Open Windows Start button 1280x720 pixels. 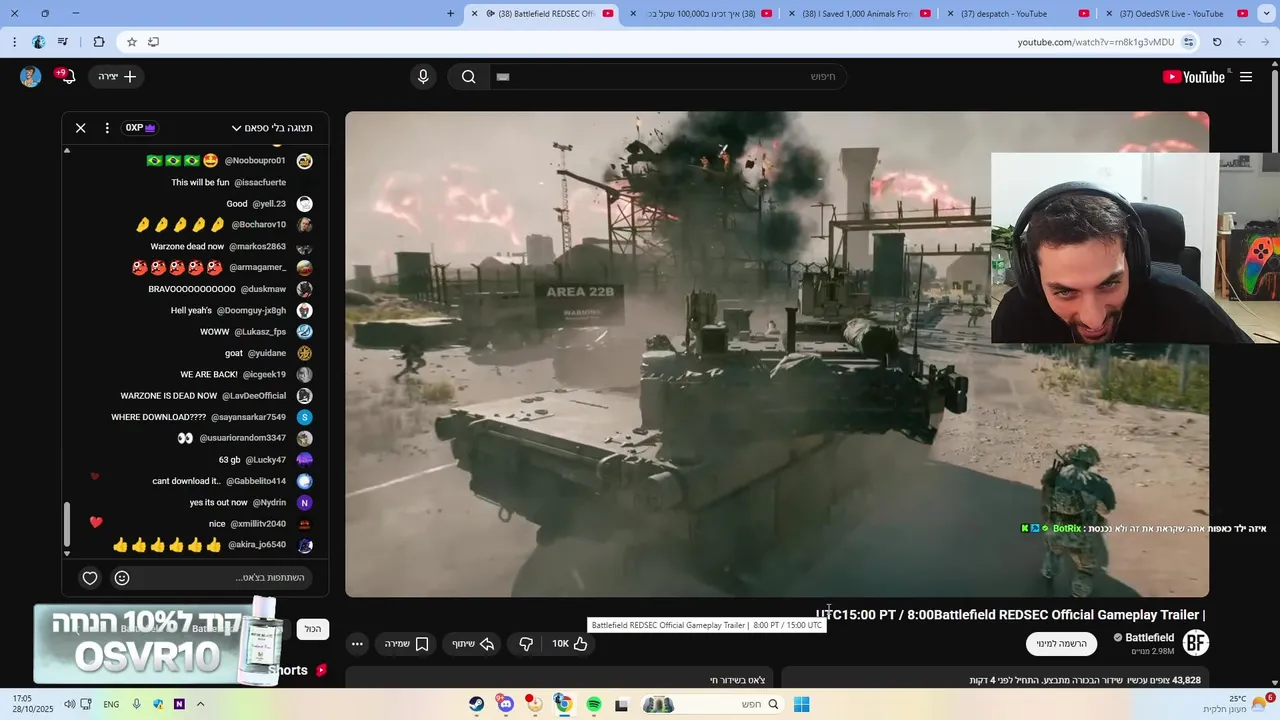(x=801, y=704)
